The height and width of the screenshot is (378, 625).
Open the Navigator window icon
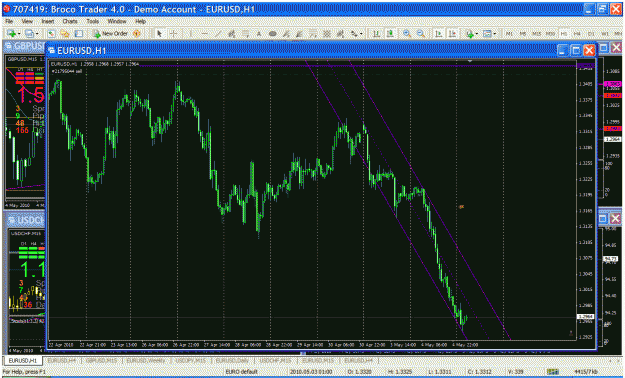point(65,34)
